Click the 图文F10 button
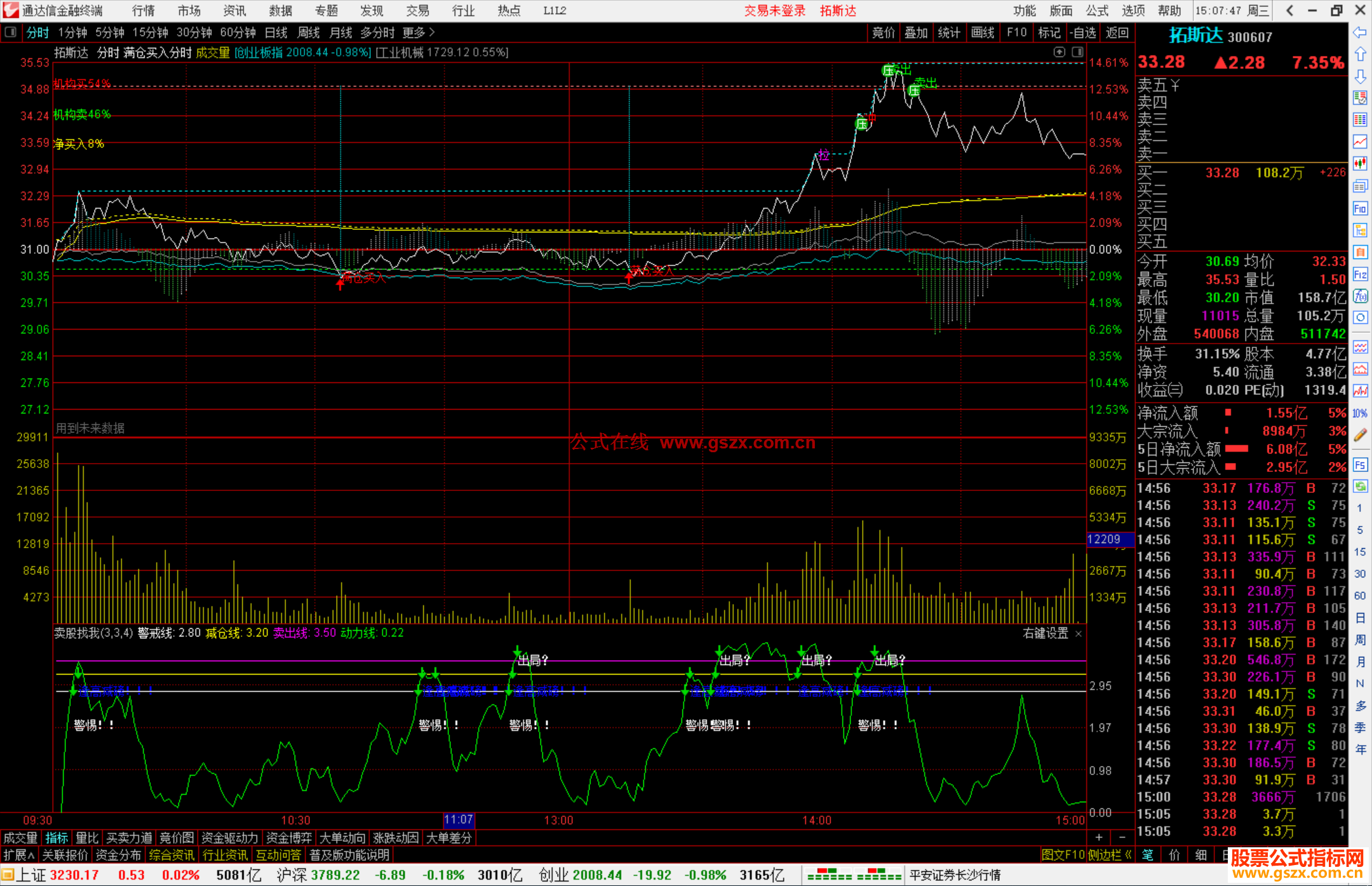 (1063, 855)
